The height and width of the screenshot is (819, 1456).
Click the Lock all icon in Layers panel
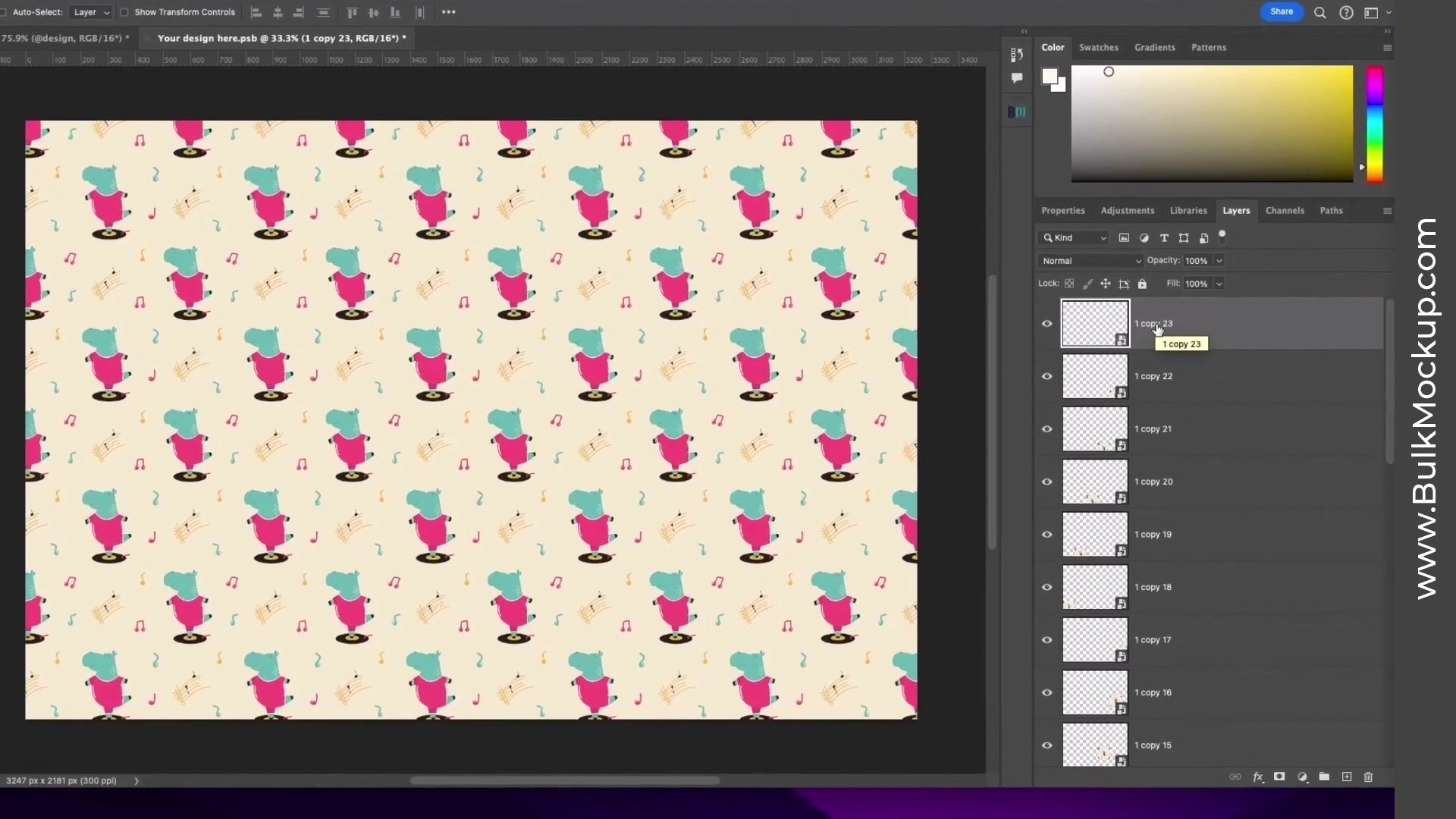tap(1143, 284)
